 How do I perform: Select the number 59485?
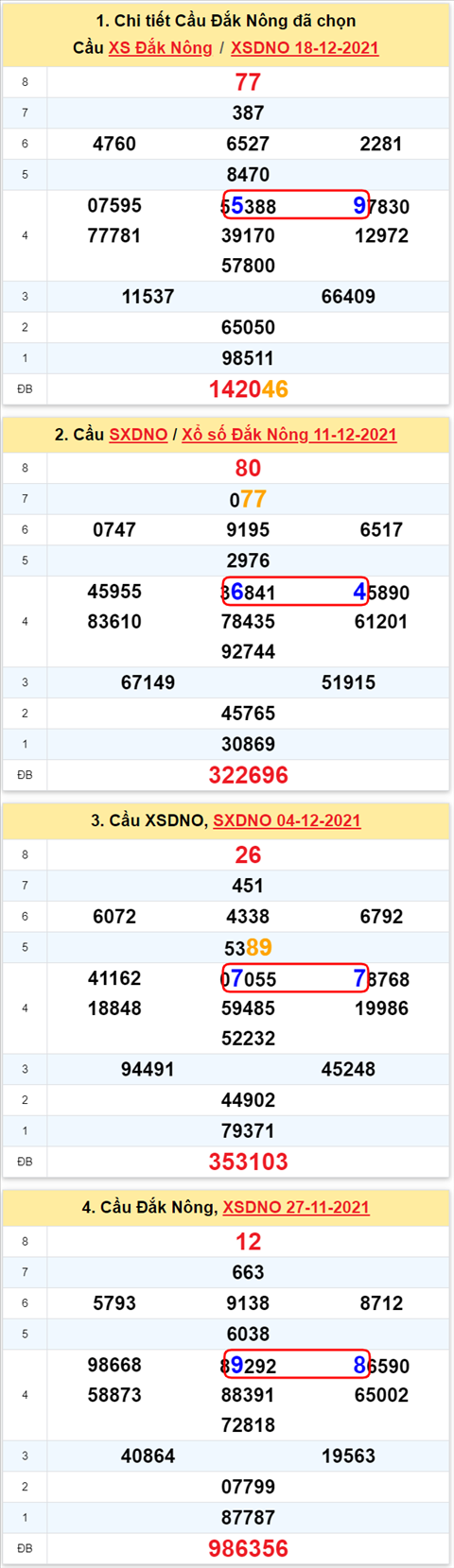248,1008
